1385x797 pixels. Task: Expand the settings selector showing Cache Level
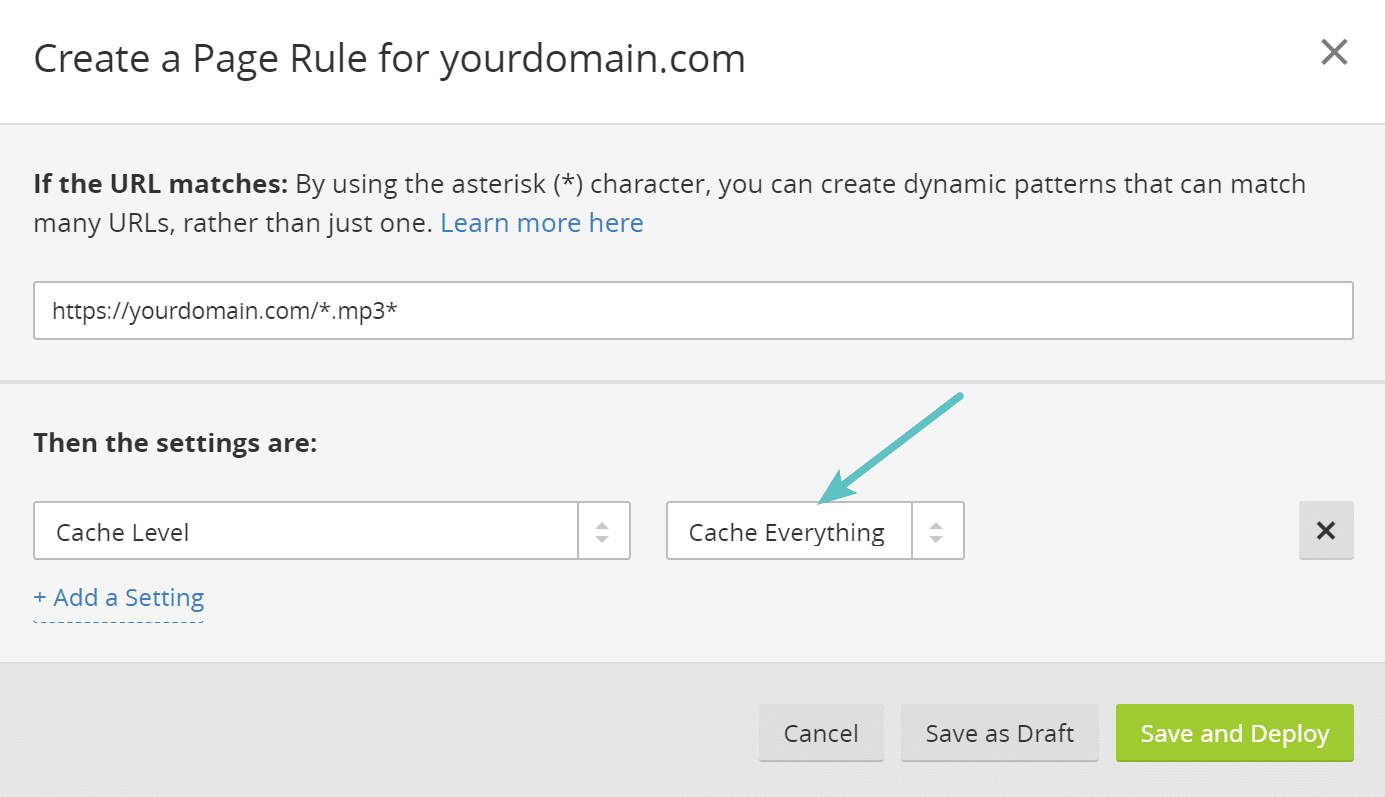(300, 530)
